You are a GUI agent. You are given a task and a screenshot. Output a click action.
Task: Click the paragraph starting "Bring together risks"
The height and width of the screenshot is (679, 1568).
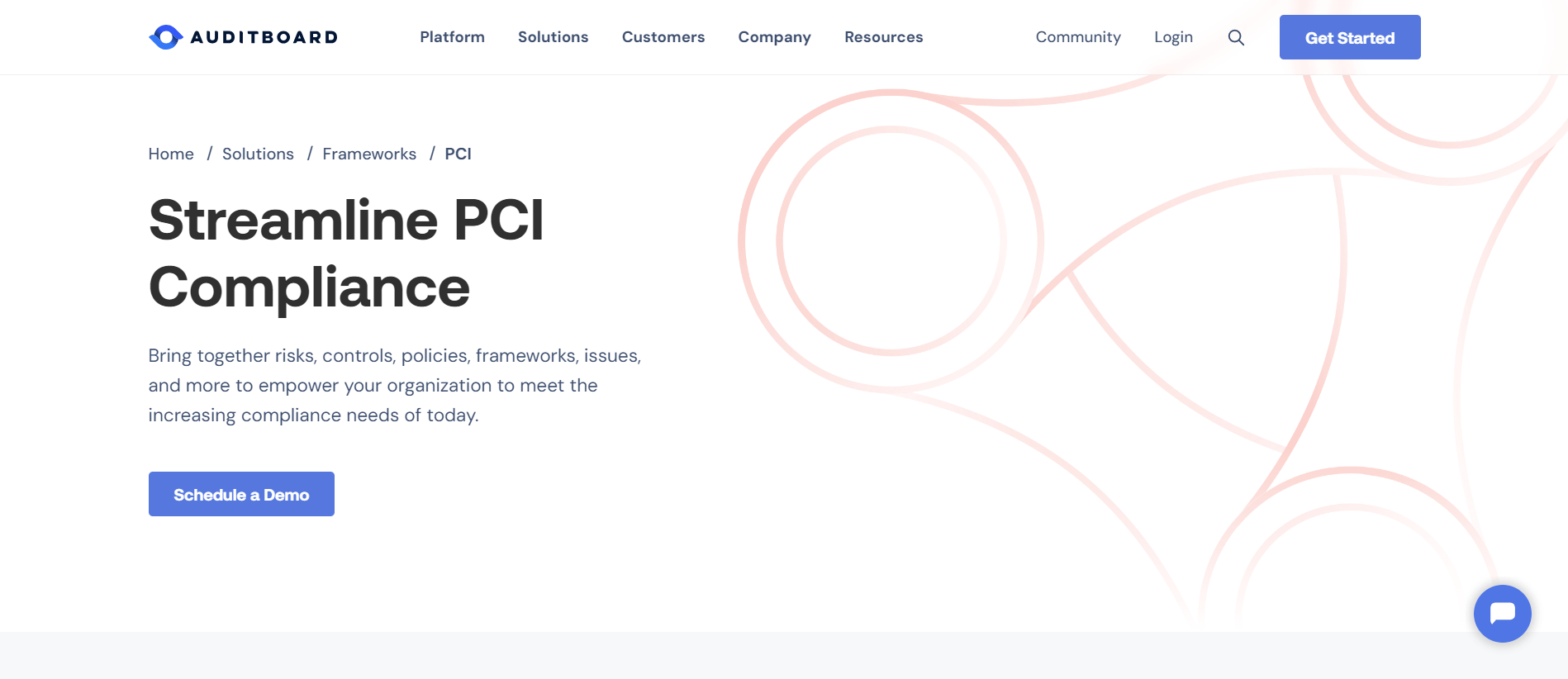[x=395, y=385]
